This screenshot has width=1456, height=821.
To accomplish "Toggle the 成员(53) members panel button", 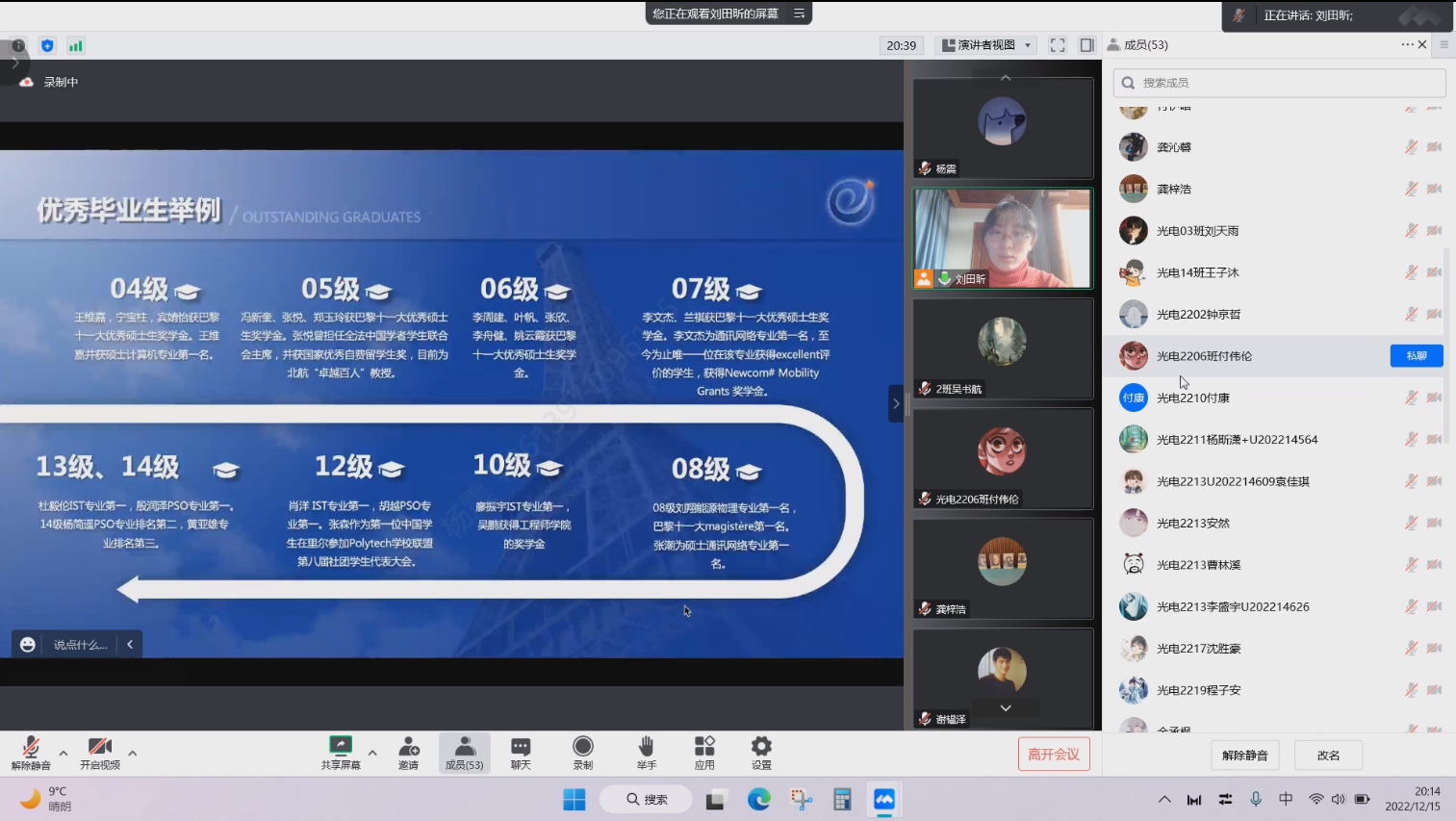I will point(465,752).
